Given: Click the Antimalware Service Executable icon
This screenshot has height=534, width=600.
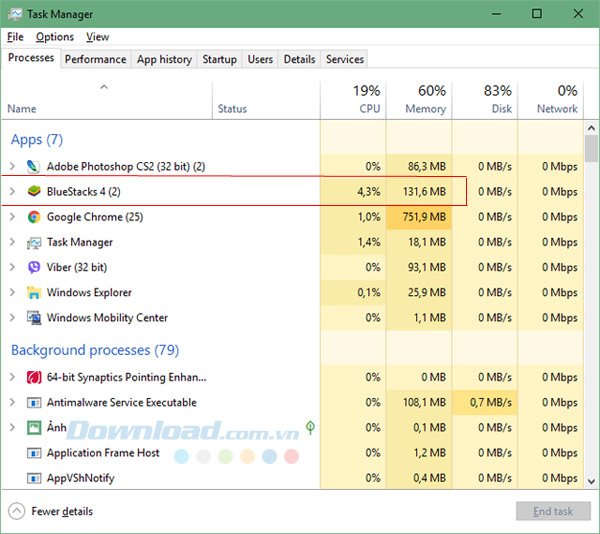Looking at the screenshot, I should (x=34, y=402).
